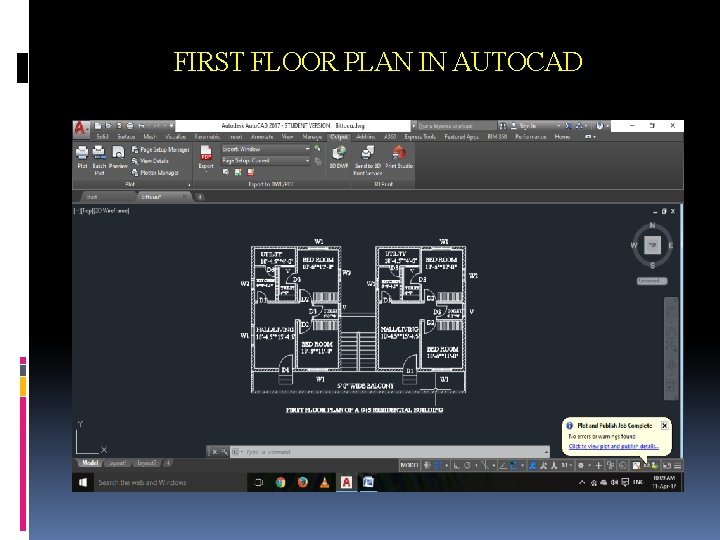The image size is (720, 540).
Task: Click the Task View taskbar icon
Action: pos(259,482)
